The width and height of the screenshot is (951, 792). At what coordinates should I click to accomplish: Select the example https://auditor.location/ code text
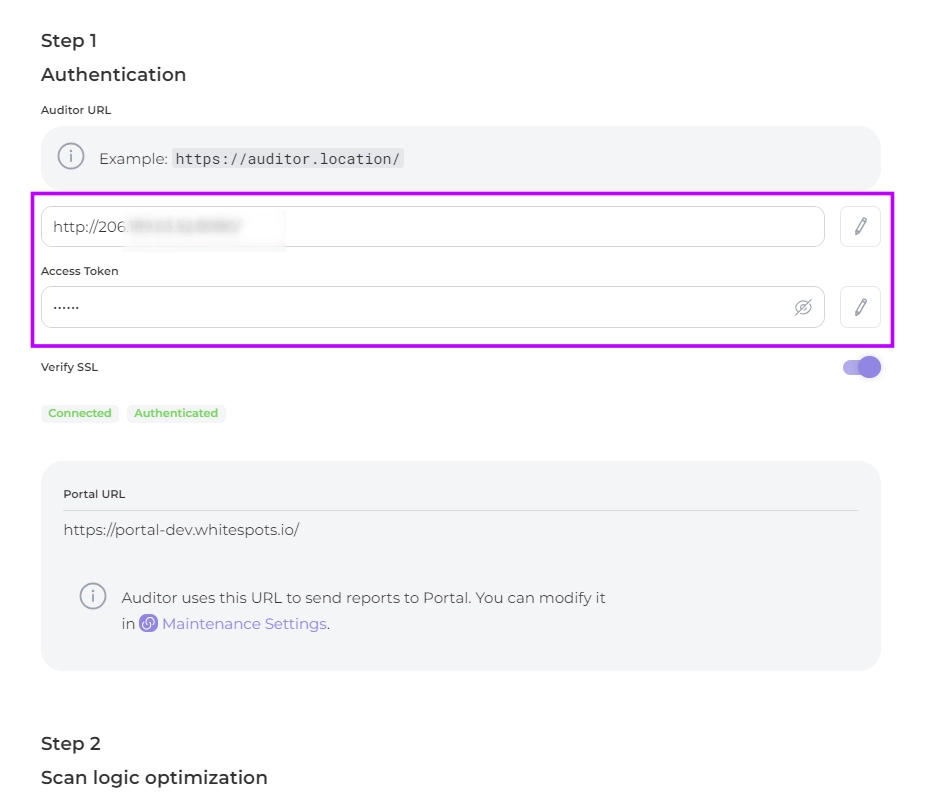click(288, 158)
